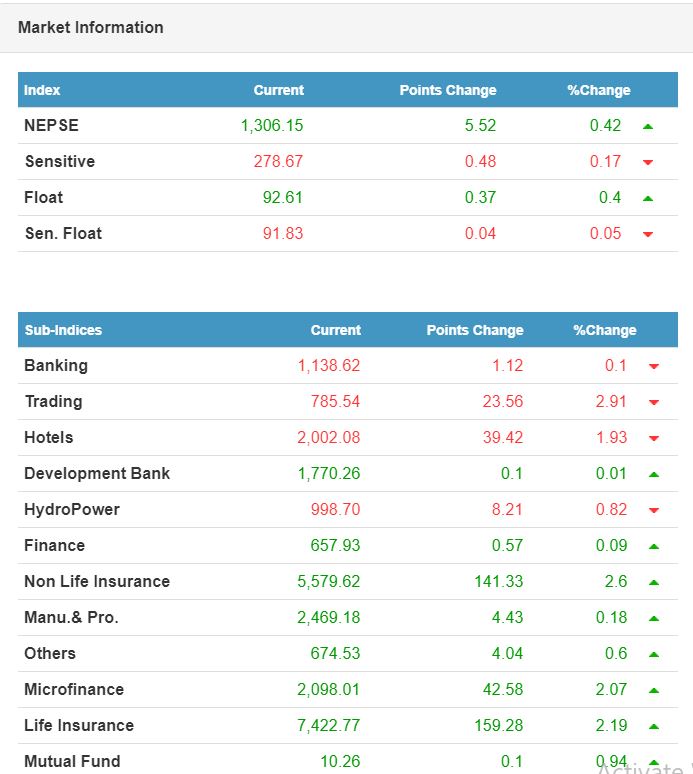
Task: Click the %Change header in Index table
Action: (598, 90)
